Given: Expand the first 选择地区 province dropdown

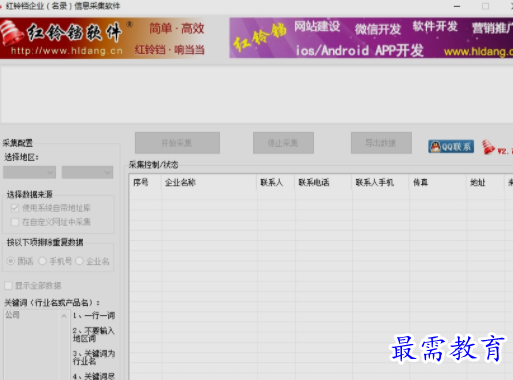Looking at the screenshot, I should [29, 172].
